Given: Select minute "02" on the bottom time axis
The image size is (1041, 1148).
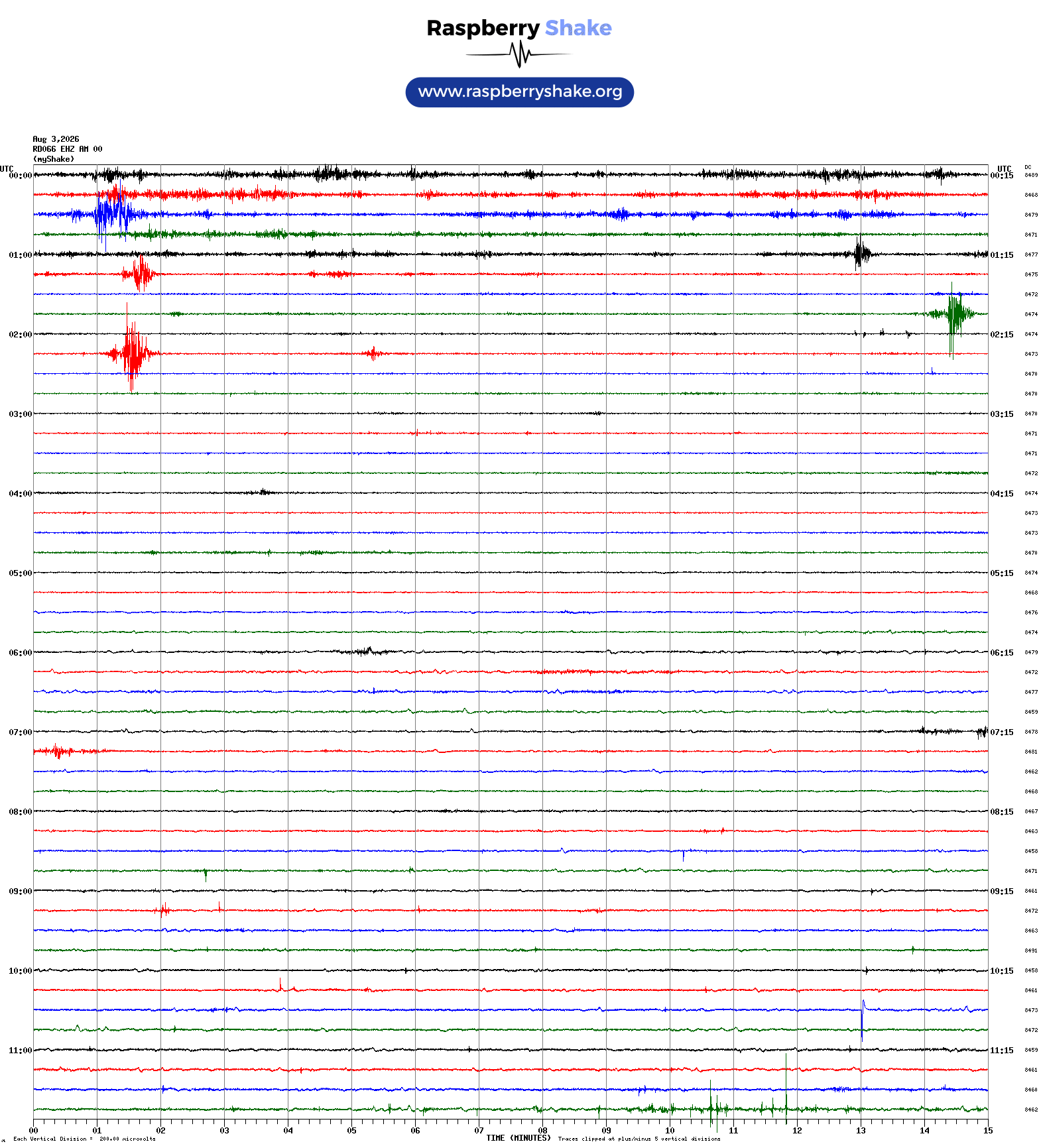Looking at the screenshot, I should 160,1131.
